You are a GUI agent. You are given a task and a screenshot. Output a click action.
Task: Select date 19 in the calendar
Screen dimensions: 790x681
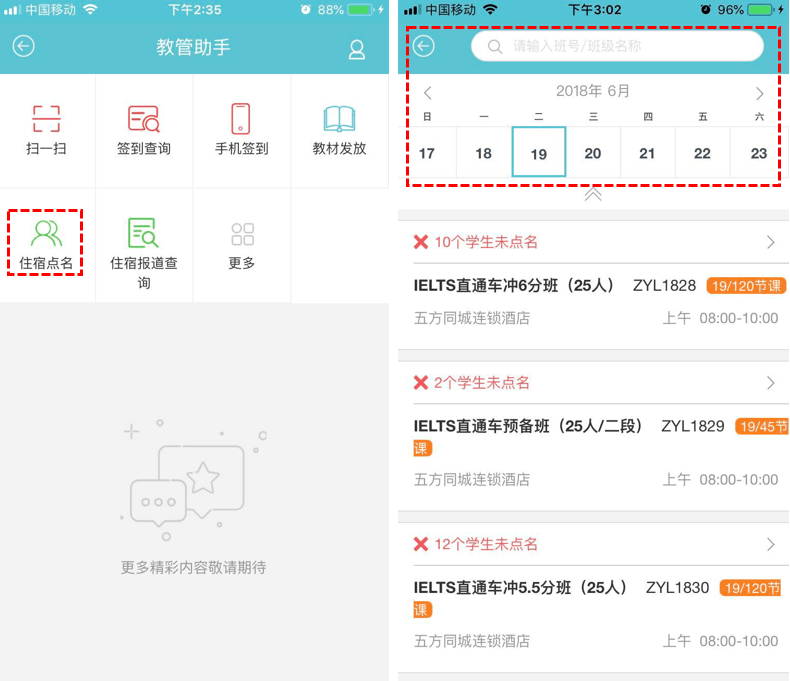coord(538,152)
